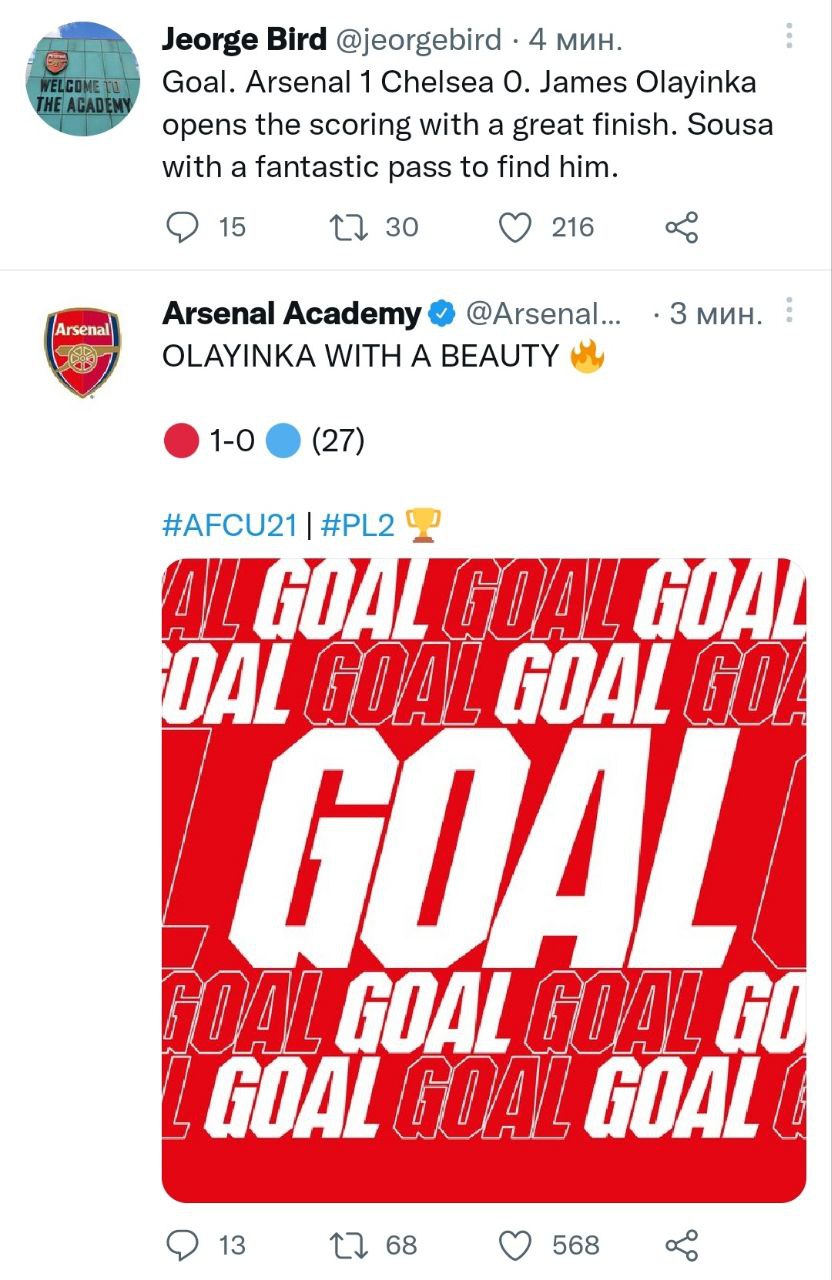Open more options on Arsenal Academy's tweet
The image size is (832, 1280).
(790, 311)
